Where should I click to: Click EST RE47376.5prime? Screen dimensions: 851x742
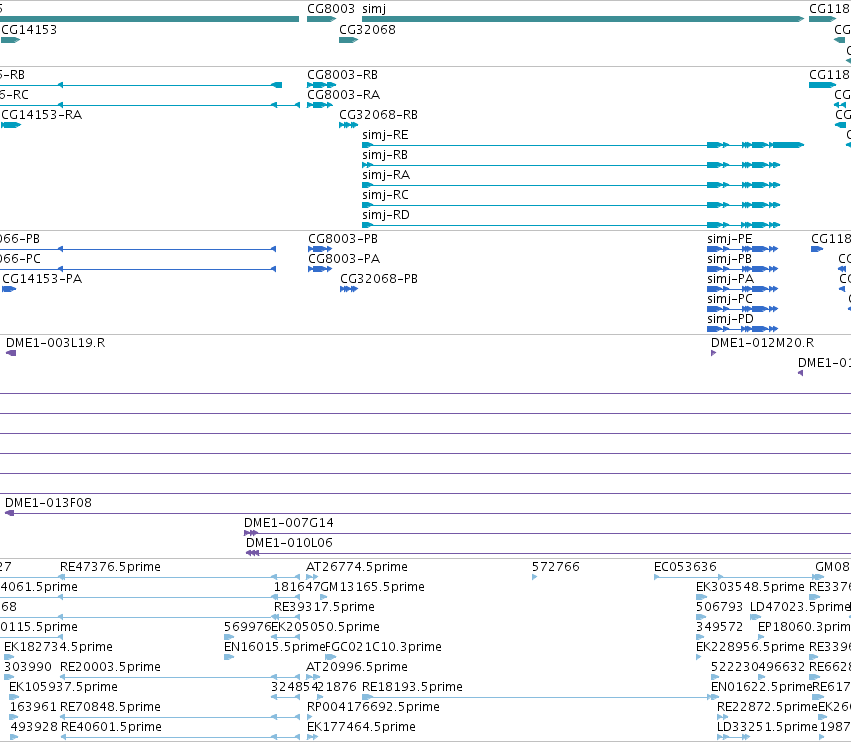(x=110, y=567)
